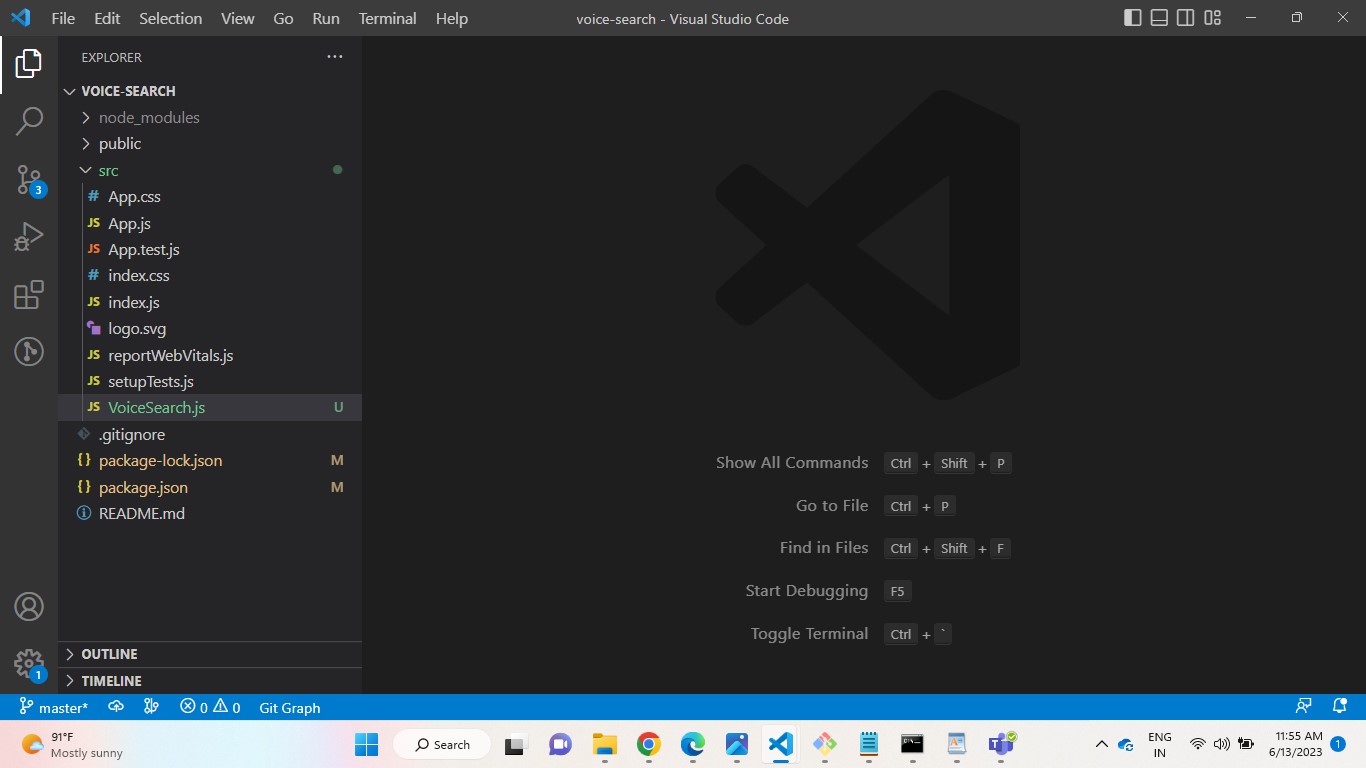The image size is (1366, 768).
Task: Open the Run and Debug view
Action: [x=29, y=237]
